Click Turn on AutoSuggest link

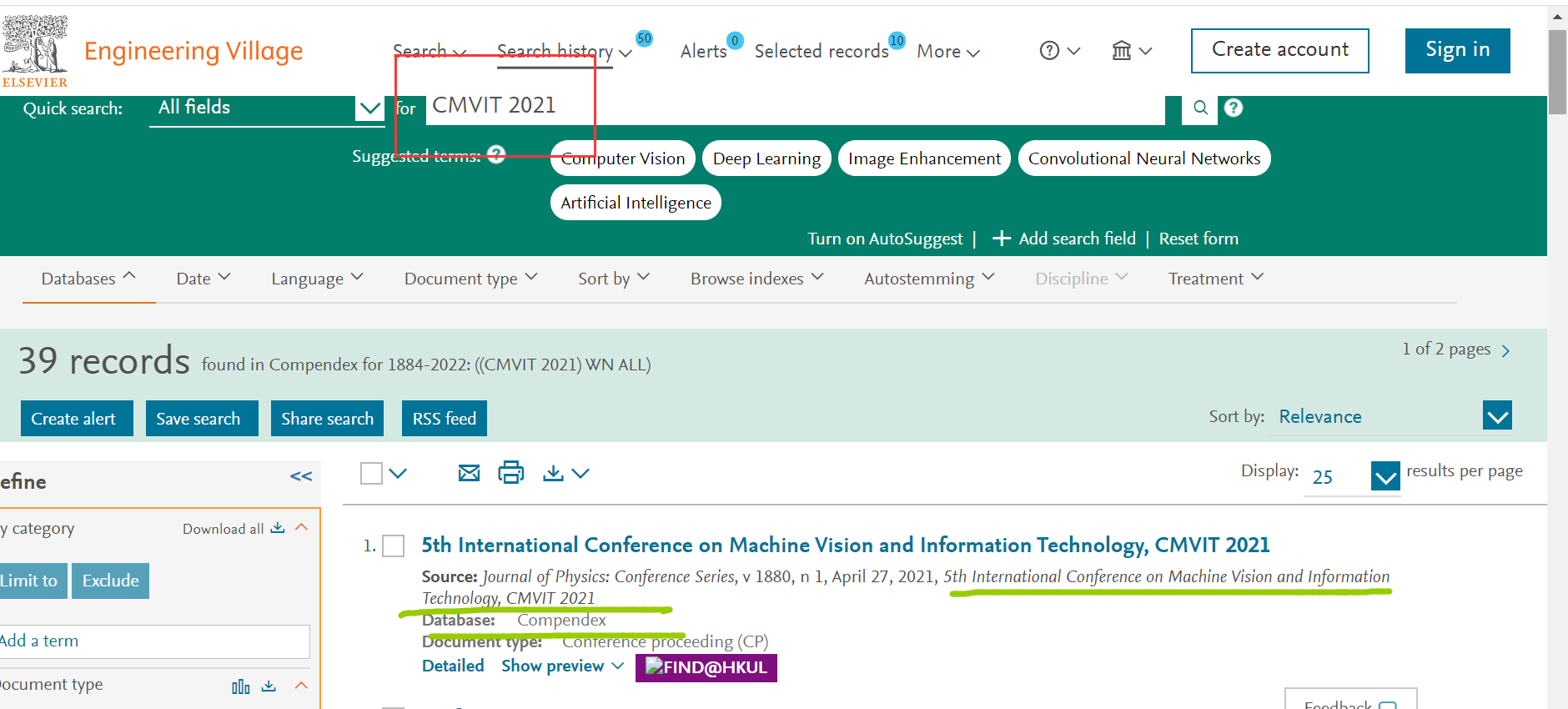click(x=885, y=239)
